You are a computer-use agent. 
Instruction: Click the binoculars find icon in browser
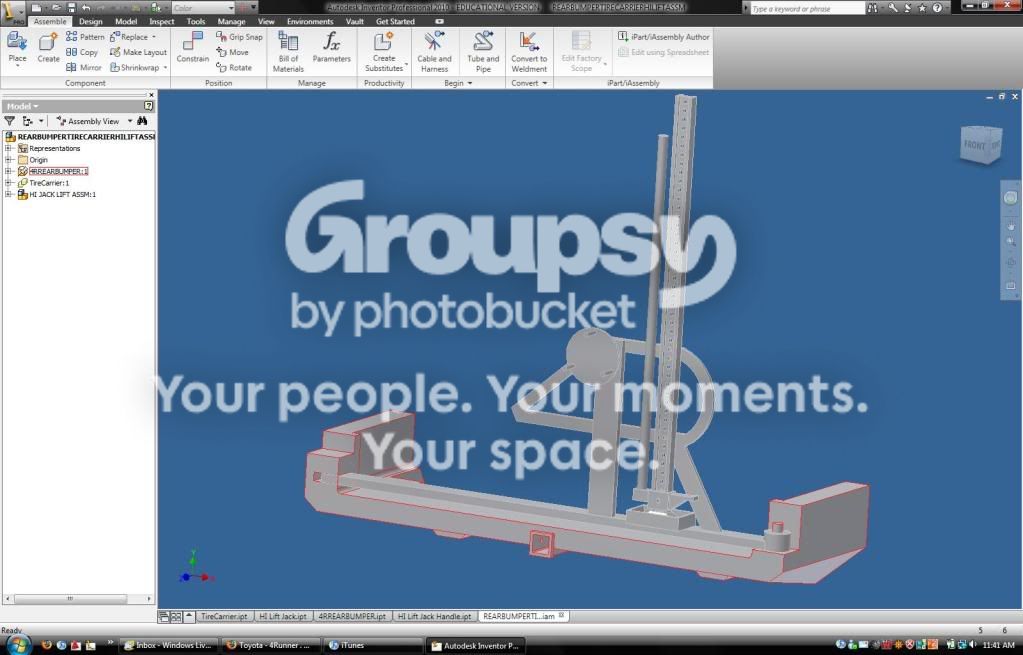pyautogui.click(x=142, y=121)
